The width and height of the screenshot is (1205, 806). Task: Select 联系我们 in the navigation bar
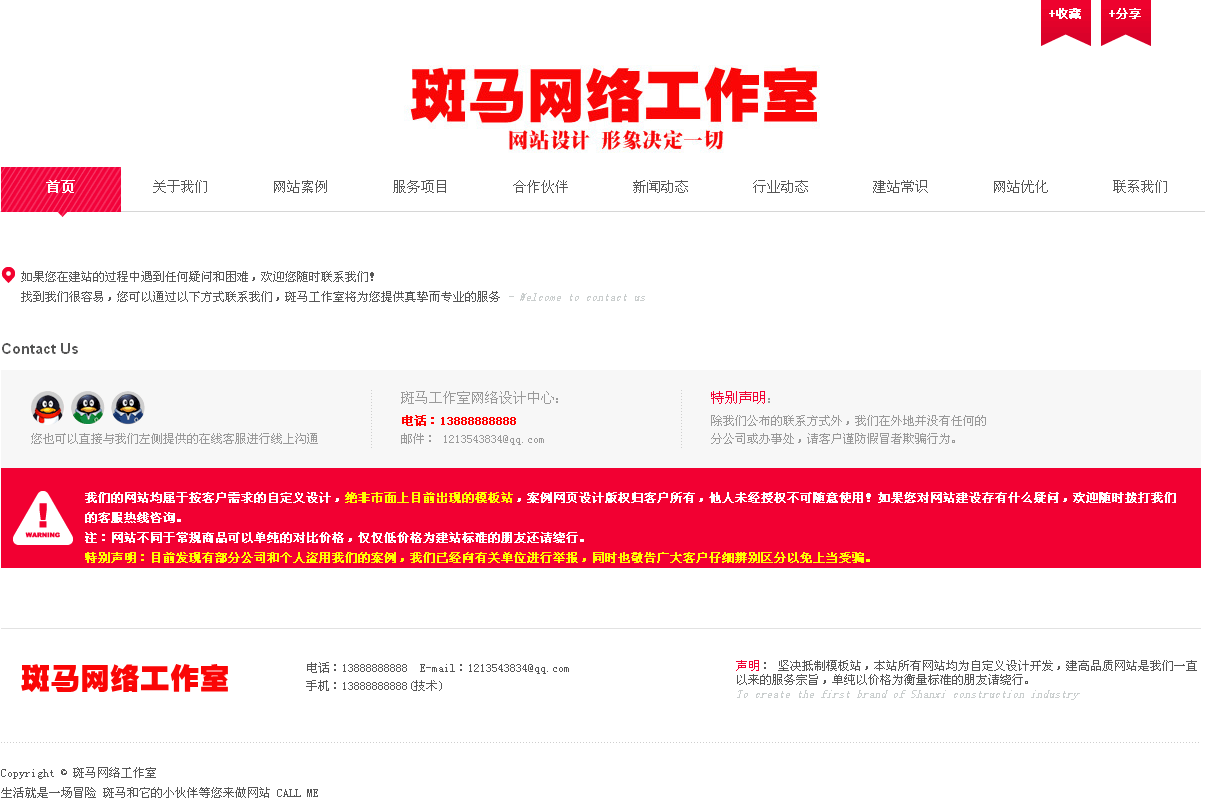1140,187
